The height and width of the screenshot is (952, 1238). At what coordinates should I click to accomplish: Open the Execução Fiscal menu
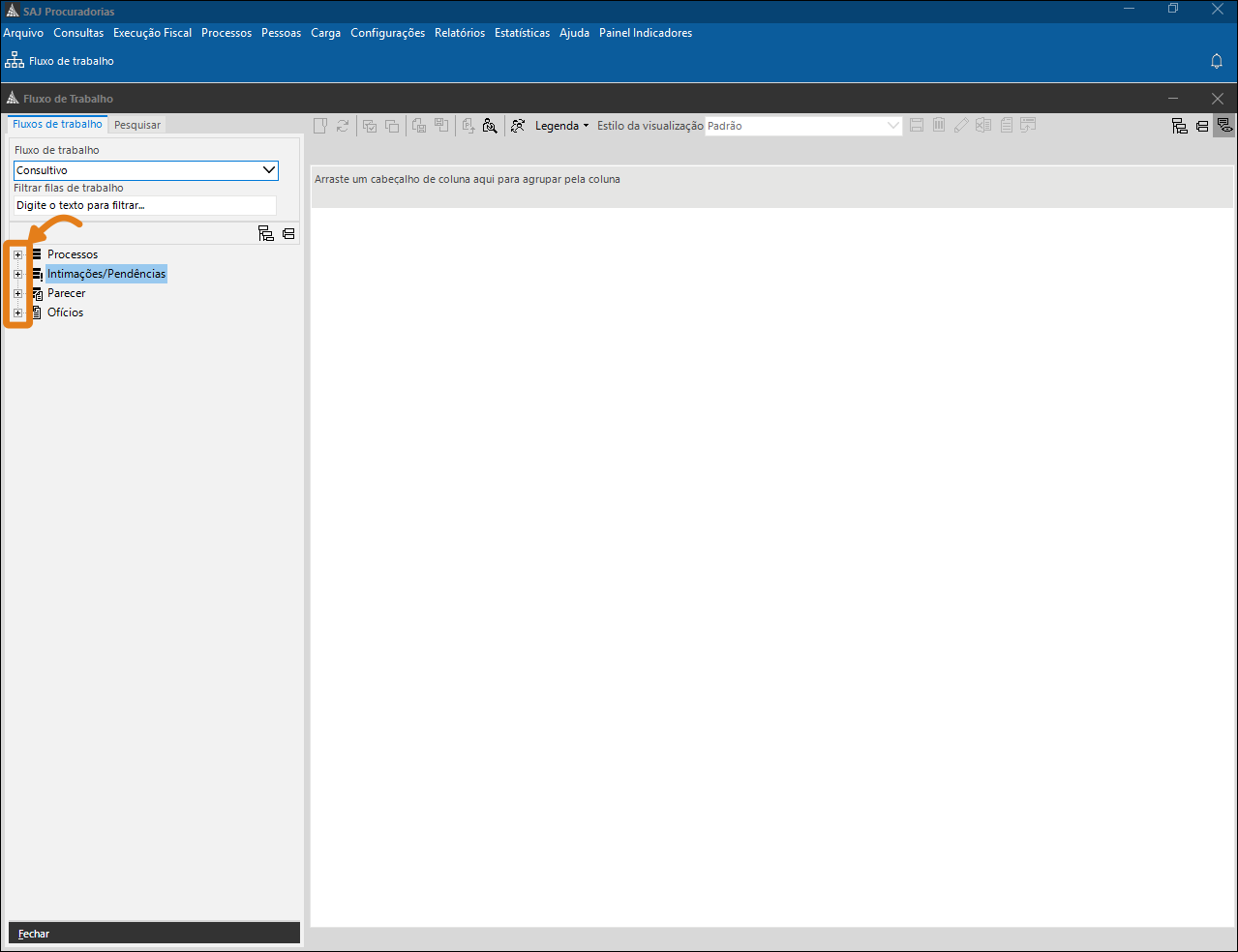tap(152, 33)
